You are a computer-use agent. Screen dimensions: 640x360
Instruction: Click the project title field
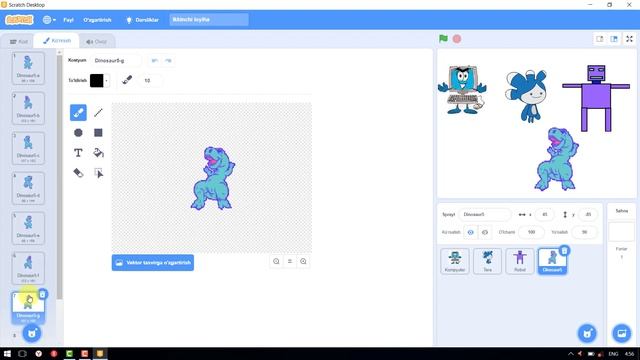[x=209, y=20]
